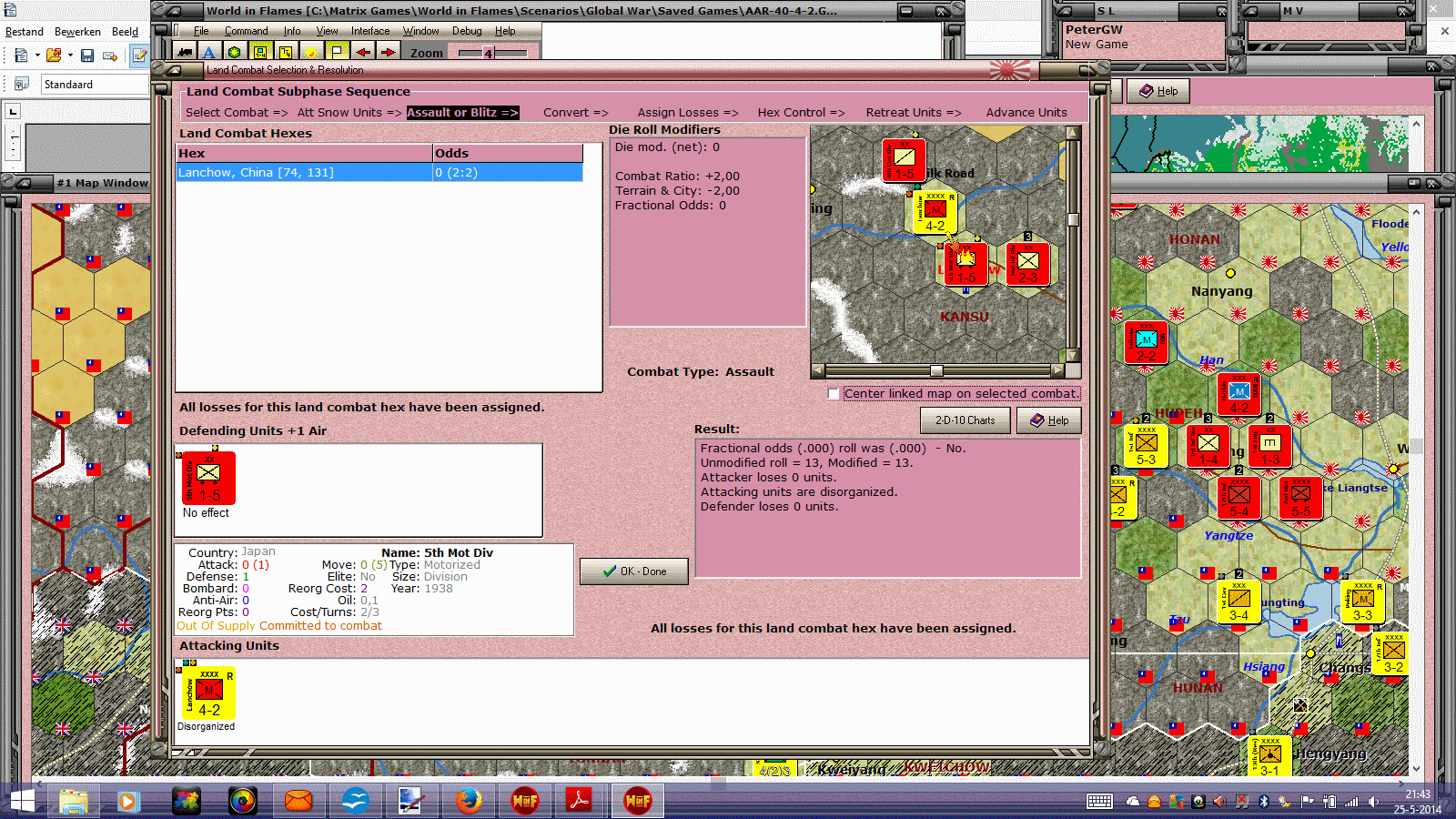Click the Advance Units subphase label
Viewport: 1456px width, 819px height.
[1026, 113]
